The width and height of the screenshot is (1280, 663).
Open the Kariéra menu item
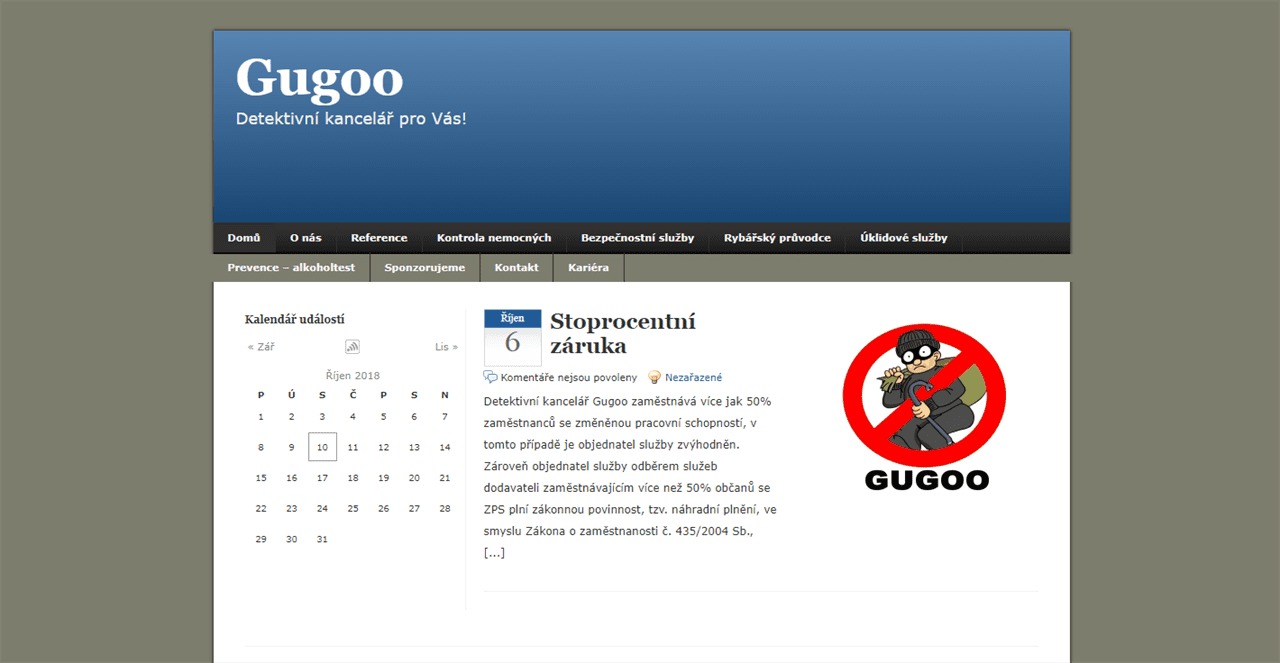(x=589, y=268)
